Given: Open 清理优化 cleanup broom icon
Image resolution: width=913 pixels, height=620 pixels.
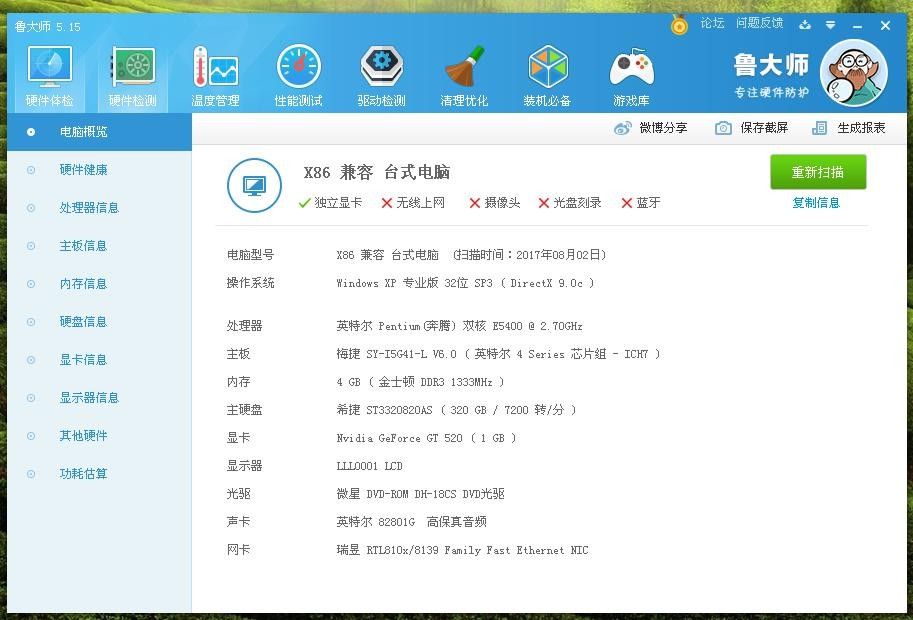Looking at the screenshot, I should pyautogui.click(x=464, y=77).
